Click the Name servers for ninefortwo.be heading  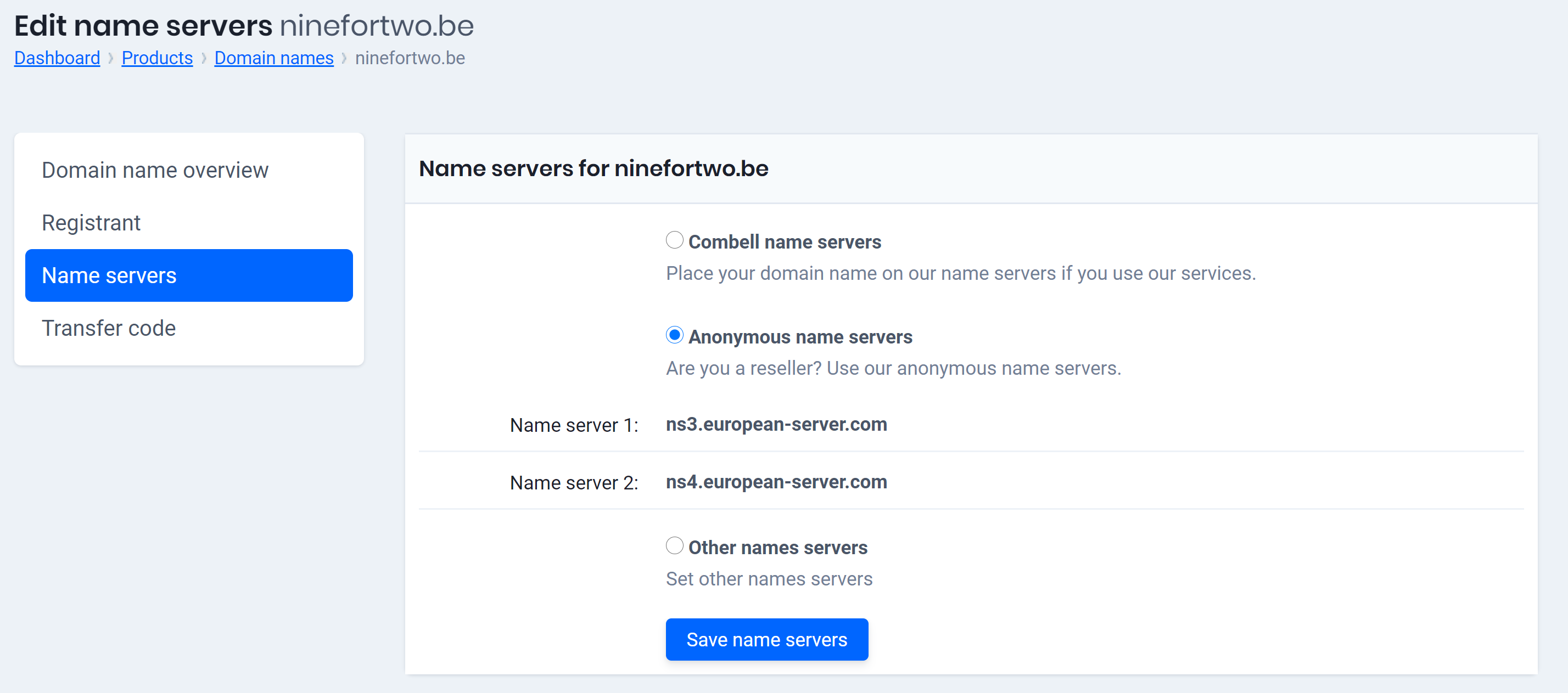(x=594, y=168)
